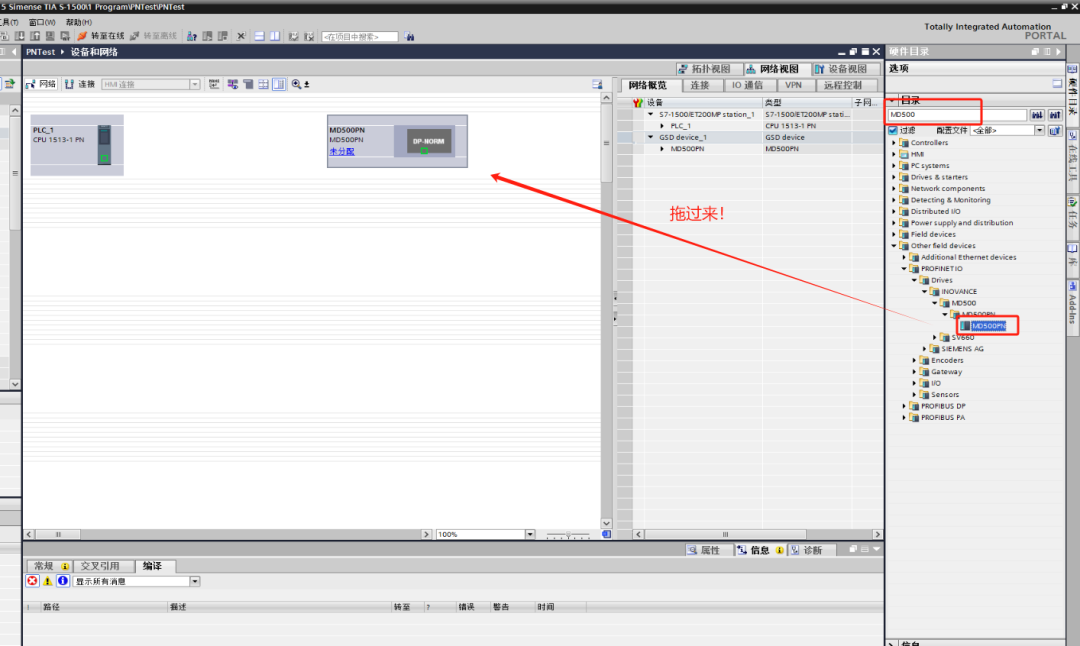Open the Network overview (网络概览) tab
1080x646 pixels.
tap(648, 85)
